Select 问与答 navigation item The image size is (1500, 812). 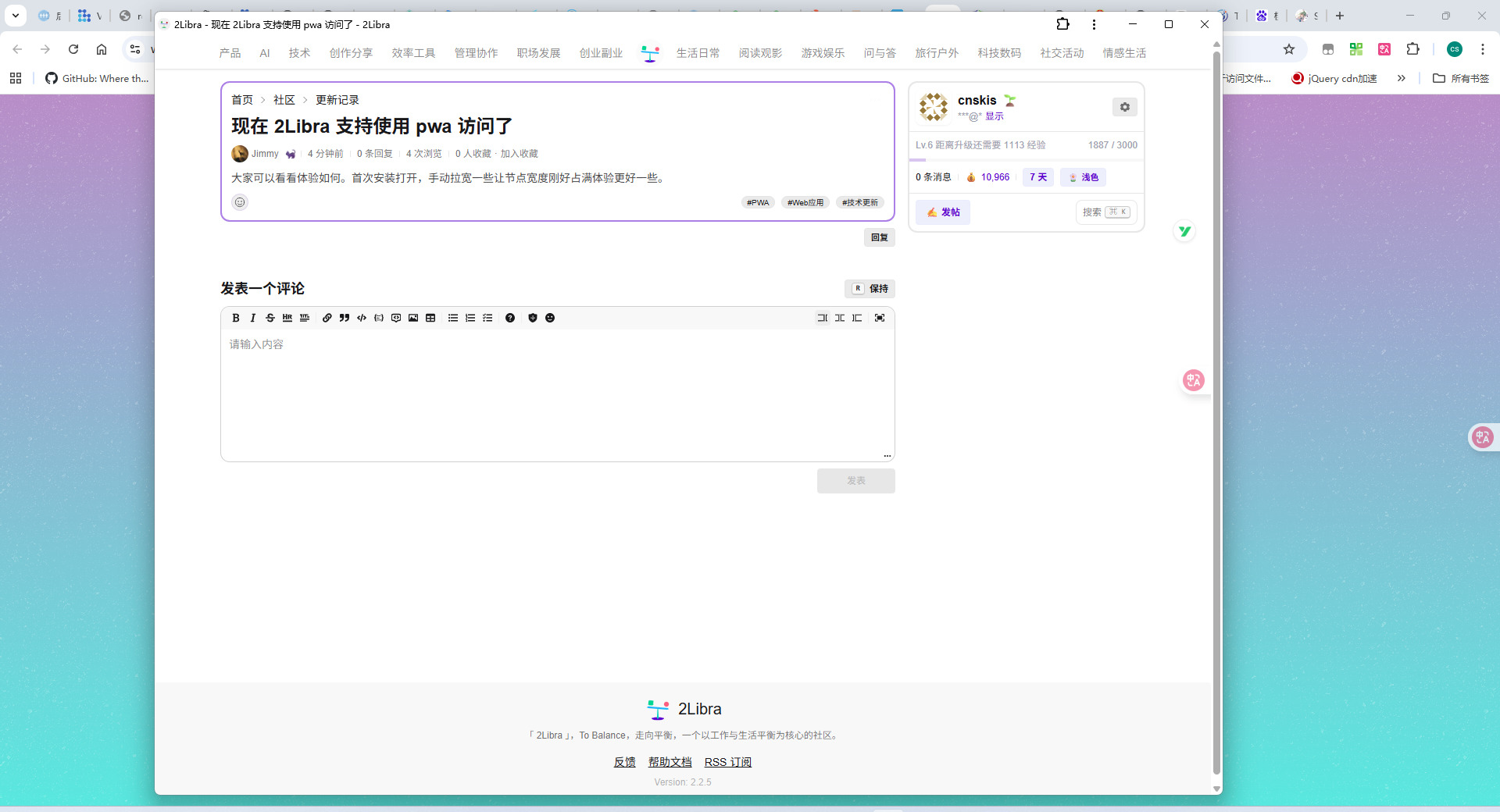[x=880, y=53]
